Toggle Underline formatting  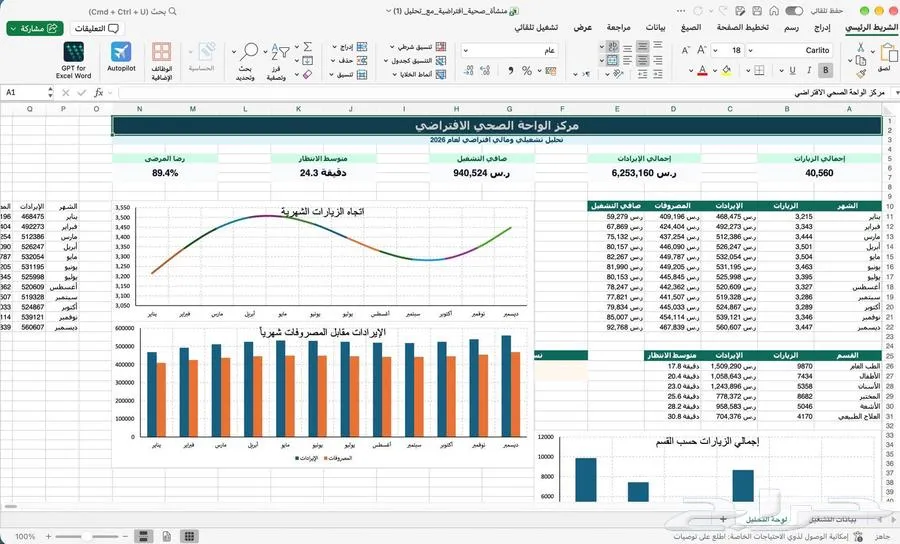pyautogui.click(x=792, y=71)
